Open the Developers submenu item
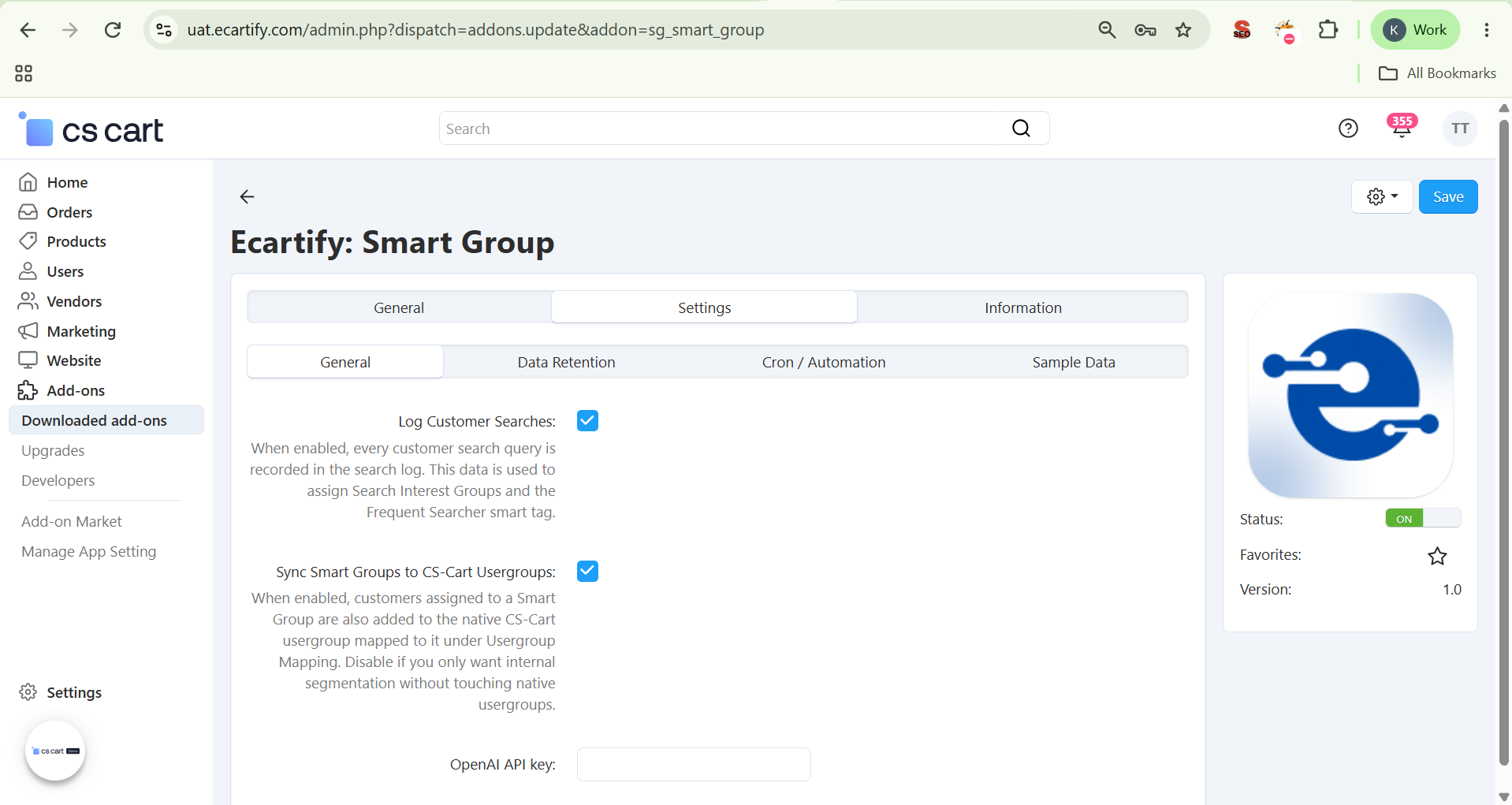The width and height of the screenshot is (1512, 805). 58,480
